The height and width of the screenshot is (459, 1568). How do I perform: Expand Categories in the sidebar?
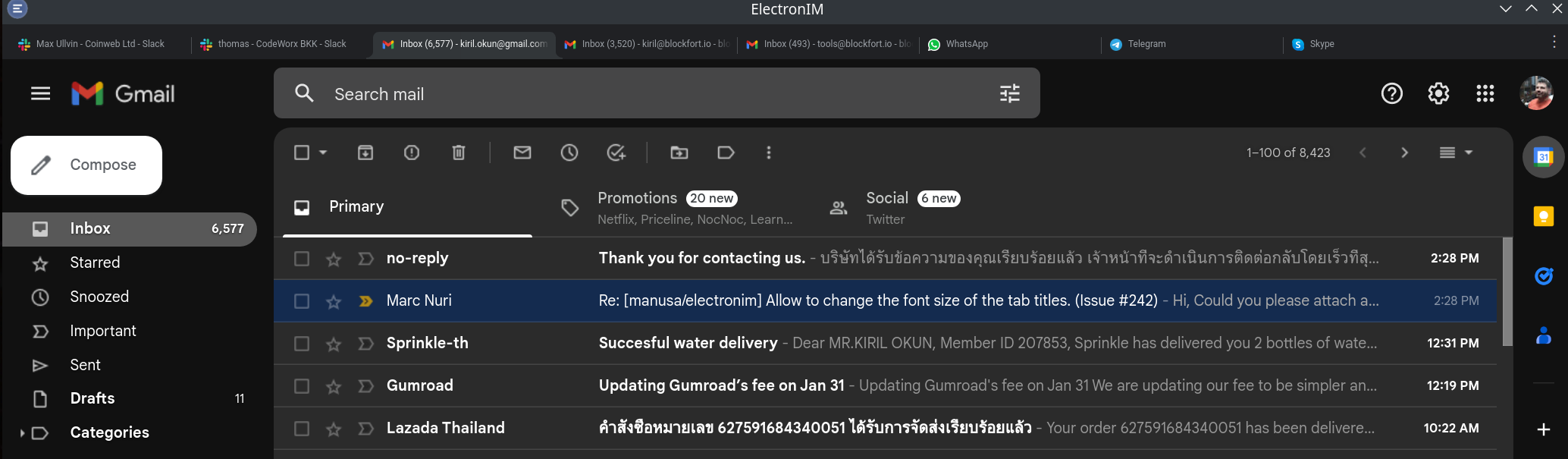click(23, 432)
